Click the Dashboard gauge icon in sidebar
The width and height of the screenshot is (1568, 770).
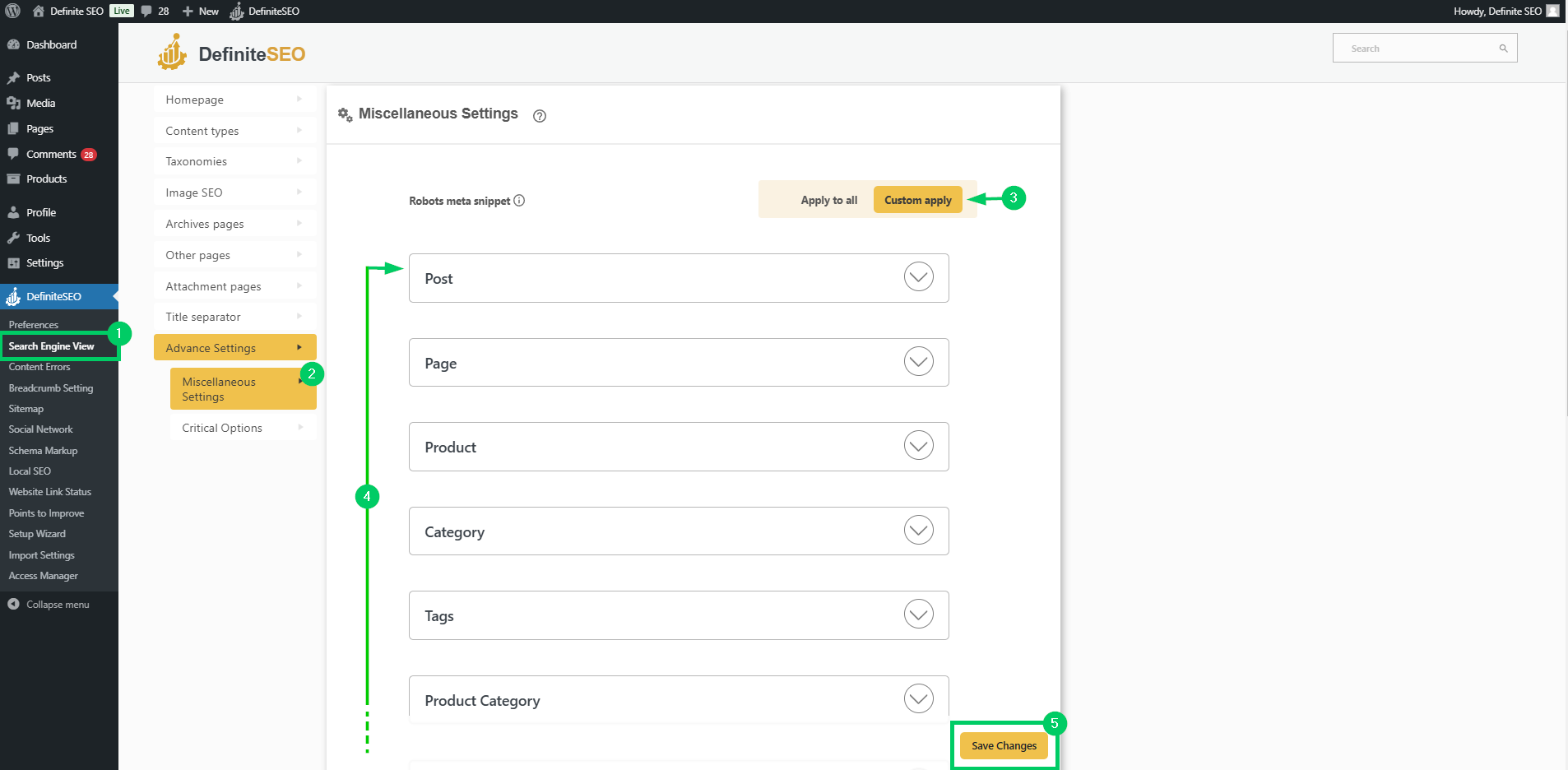click(x=13, y=44)
